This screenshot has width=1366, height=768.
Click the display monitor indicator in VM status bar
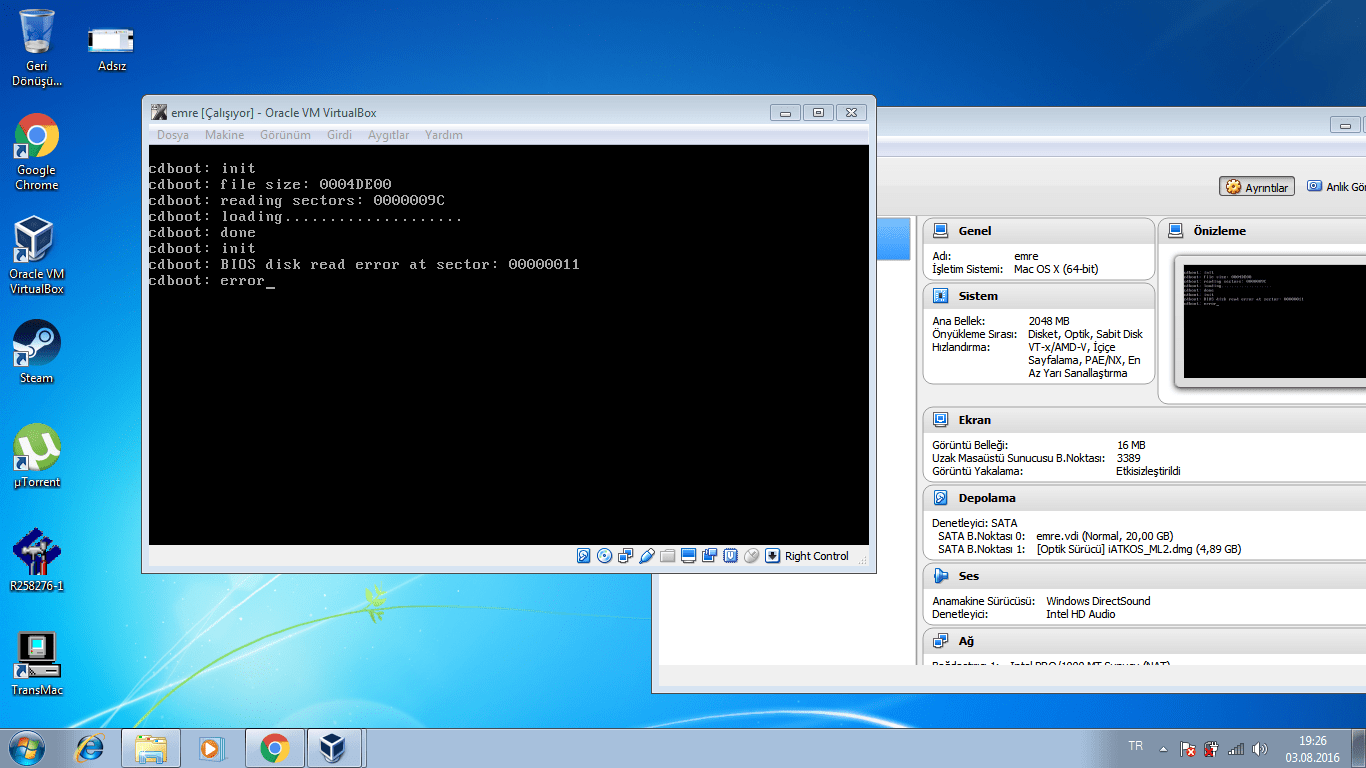[688, 556]
